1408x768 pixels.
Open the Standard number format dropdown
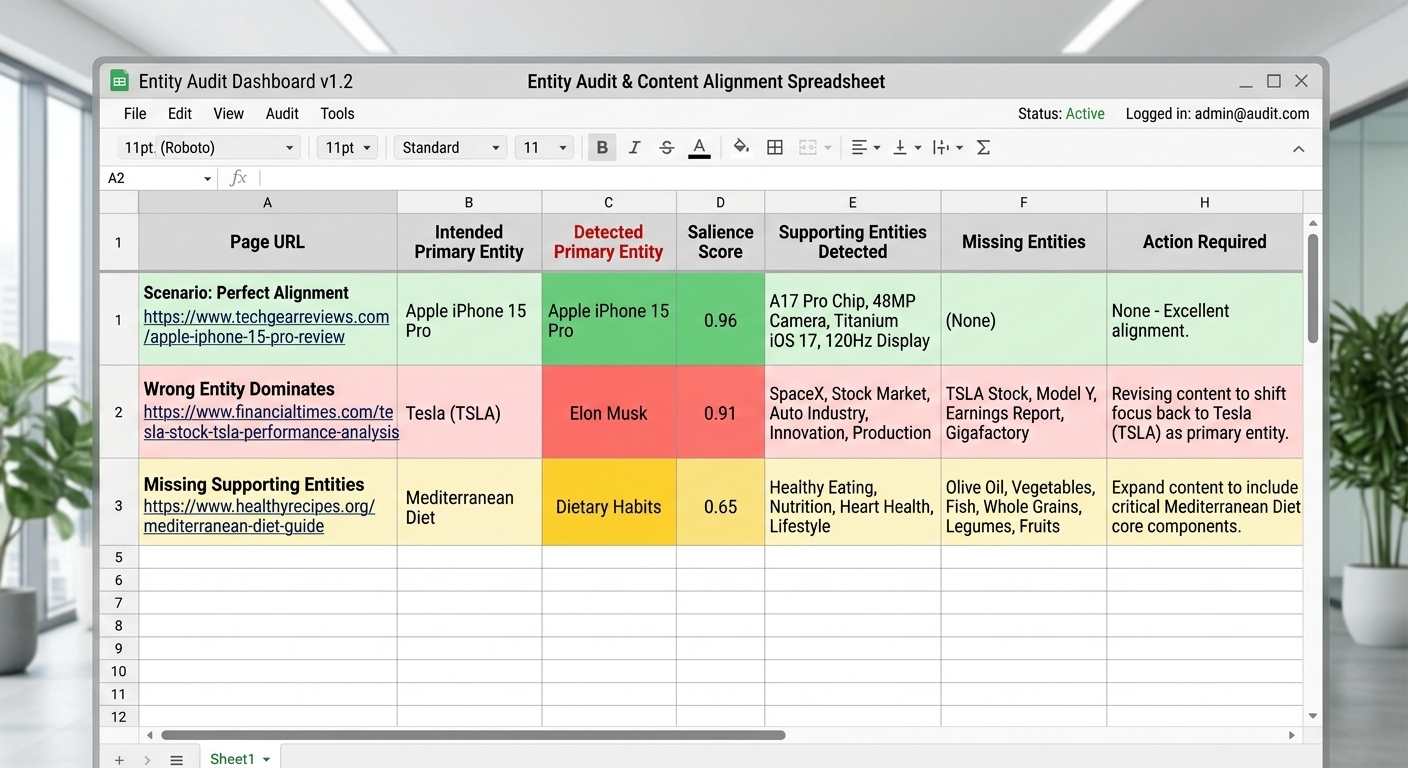449,147
